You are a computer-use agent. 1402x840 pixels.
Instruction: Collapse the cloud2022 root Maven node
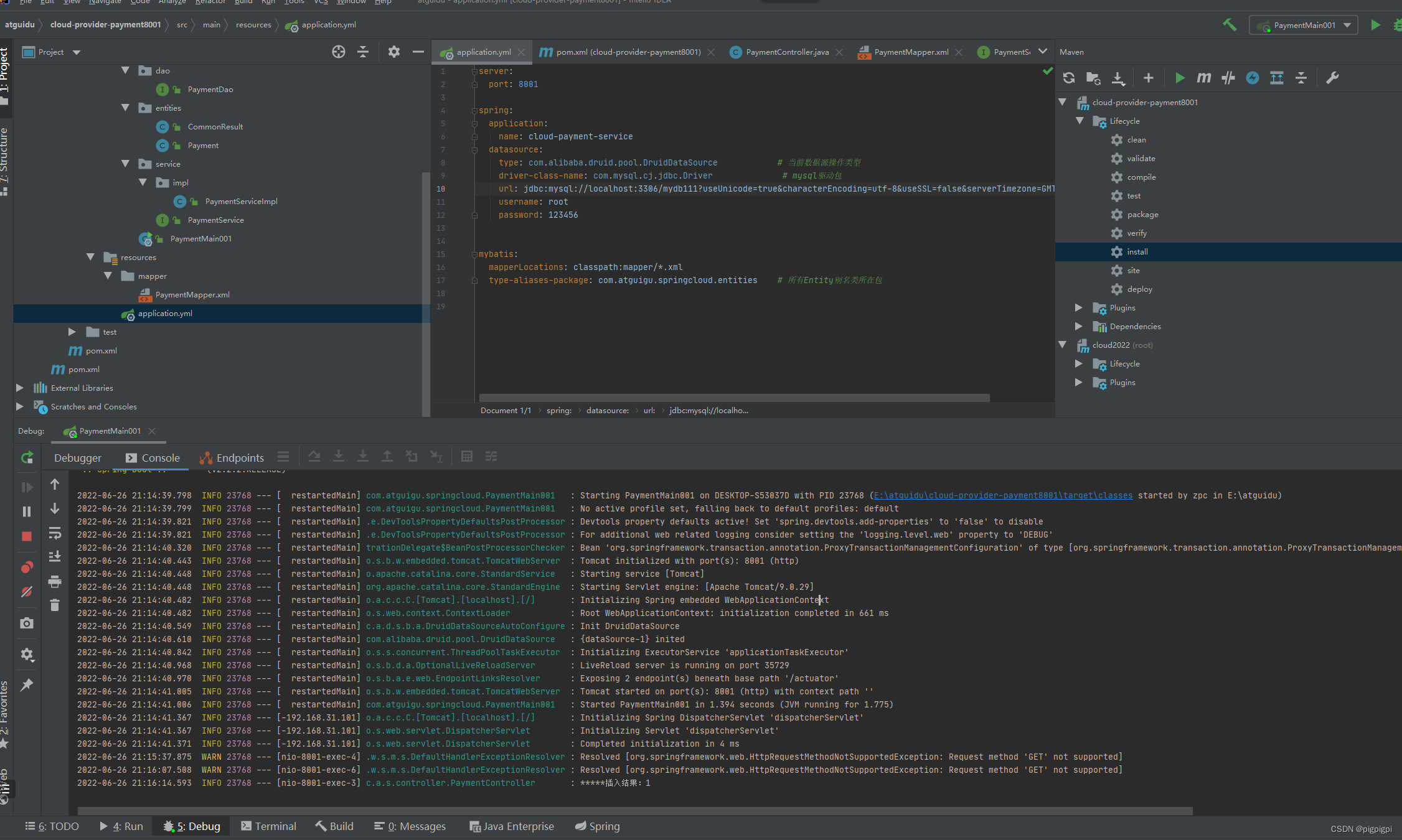1062,345
